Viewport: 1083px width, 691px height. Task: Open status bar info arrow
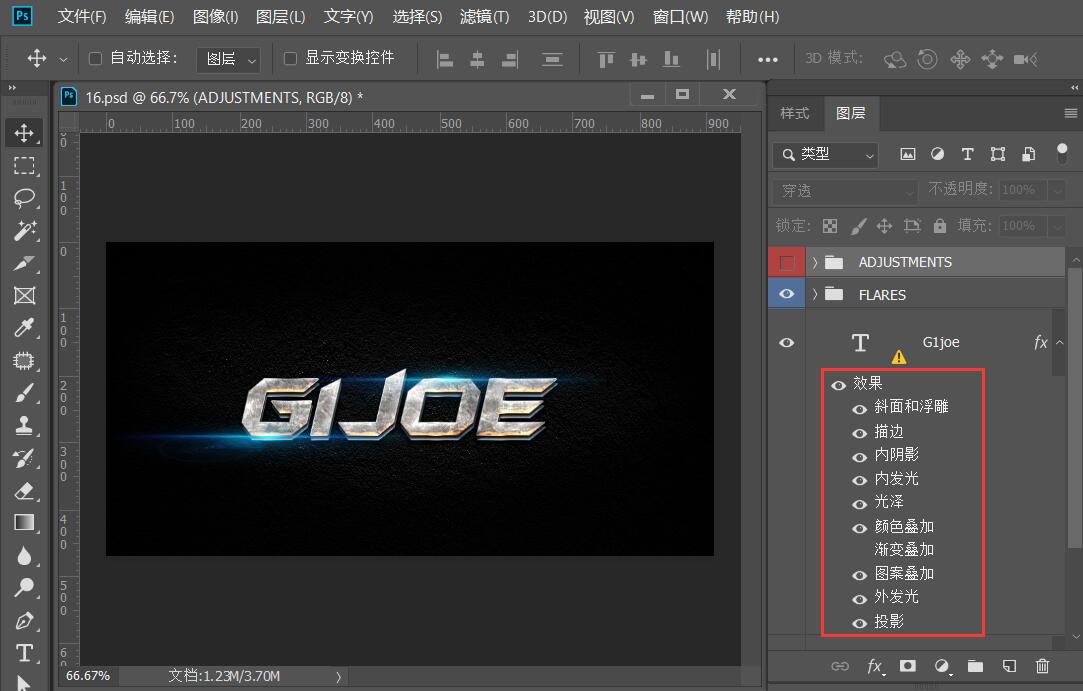click(x=338, y=676)
